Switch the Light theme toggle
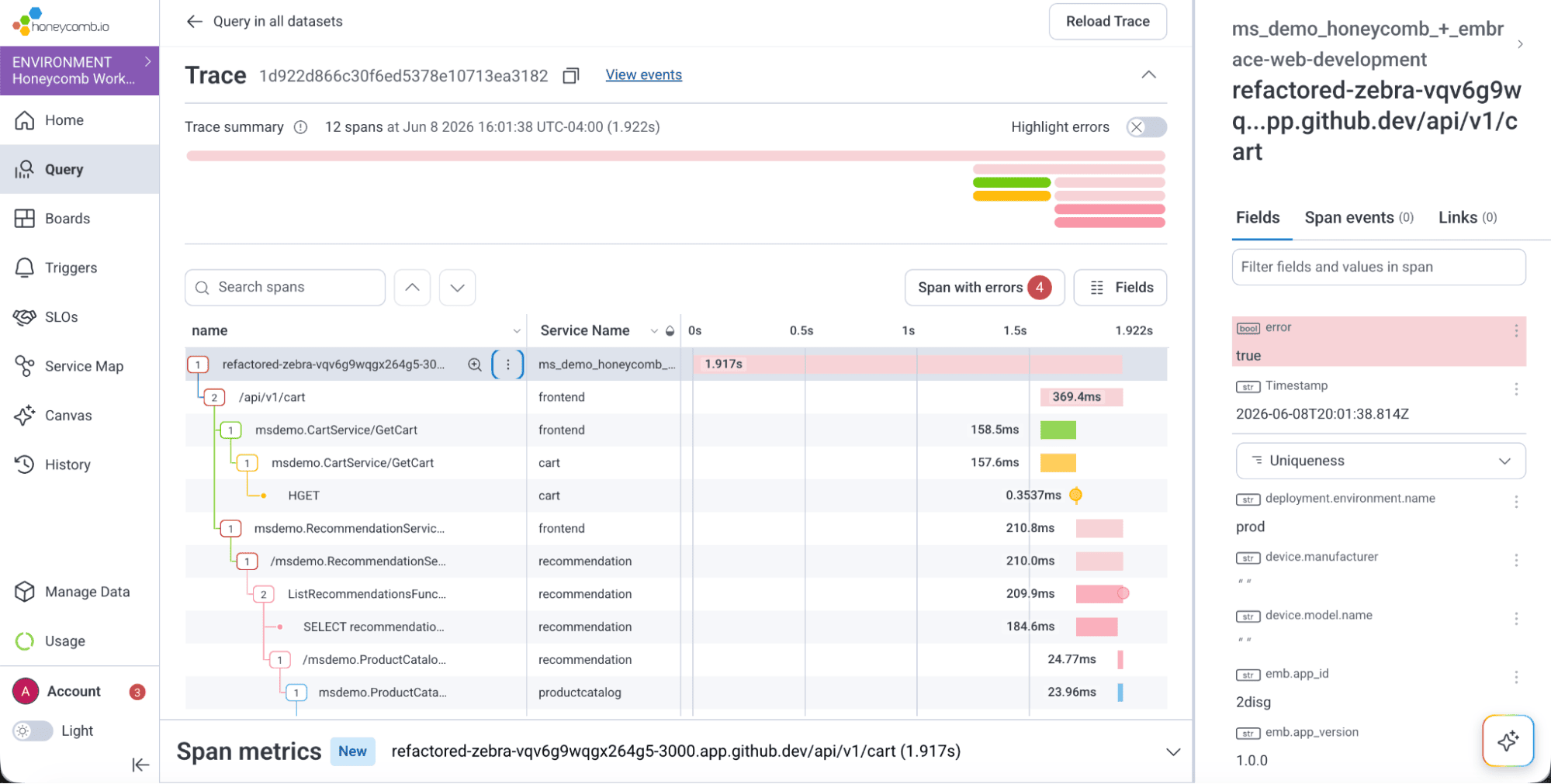Image resolution: width=1551 pixels, height=784 pixels. point(33,731)
